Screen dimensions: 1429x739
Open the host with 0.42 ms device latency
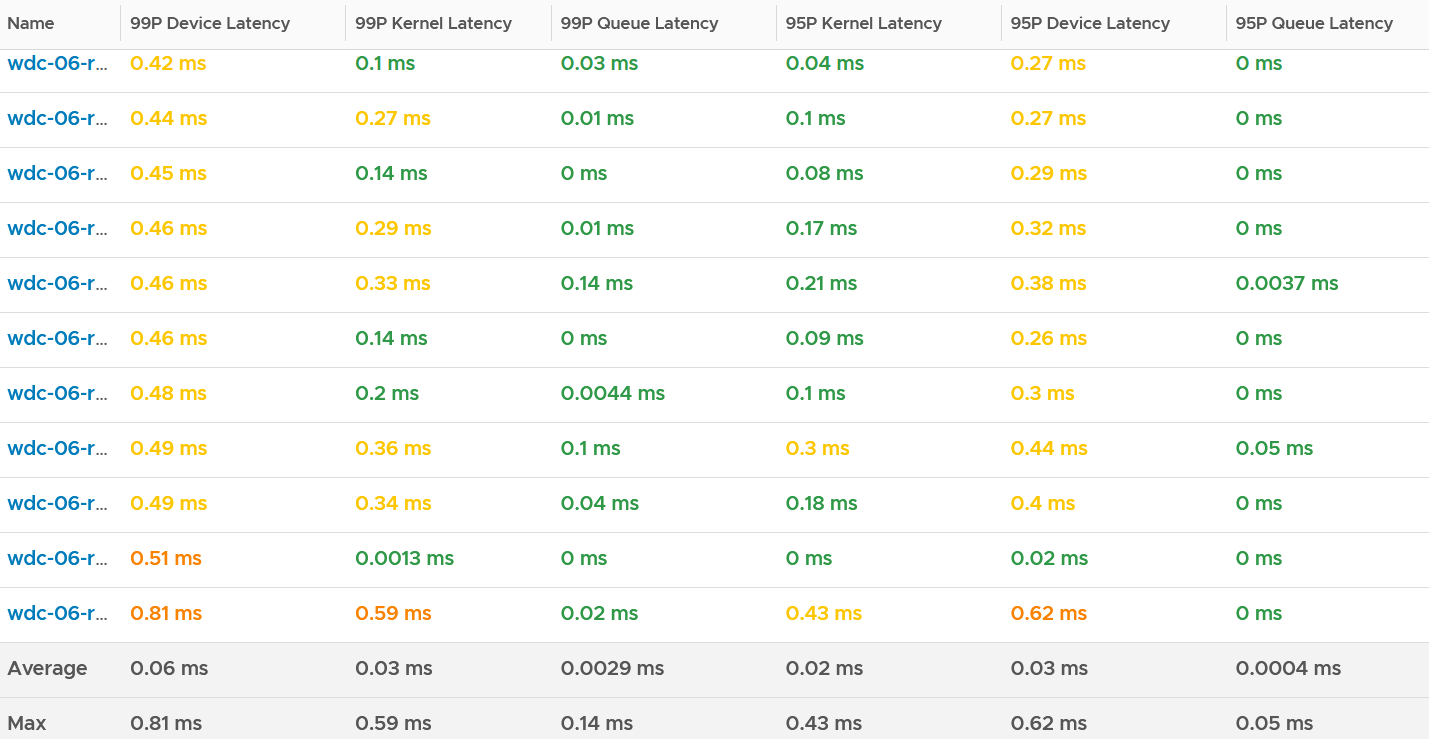point(57,63)
